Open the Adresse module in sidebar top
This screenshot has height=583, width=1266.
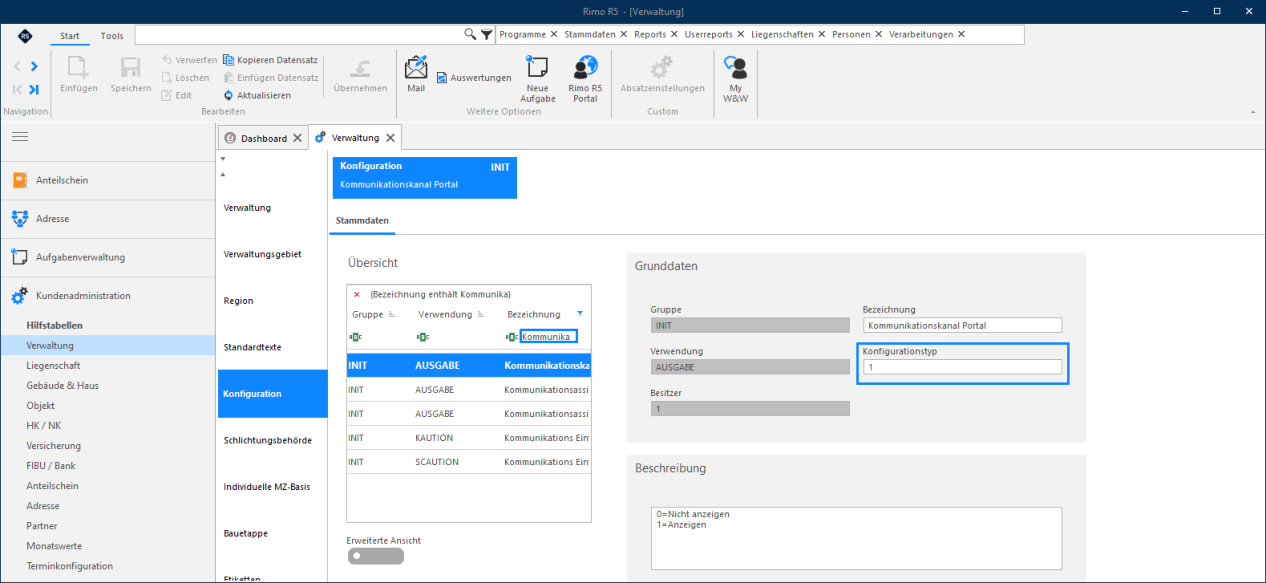point(108,218)
